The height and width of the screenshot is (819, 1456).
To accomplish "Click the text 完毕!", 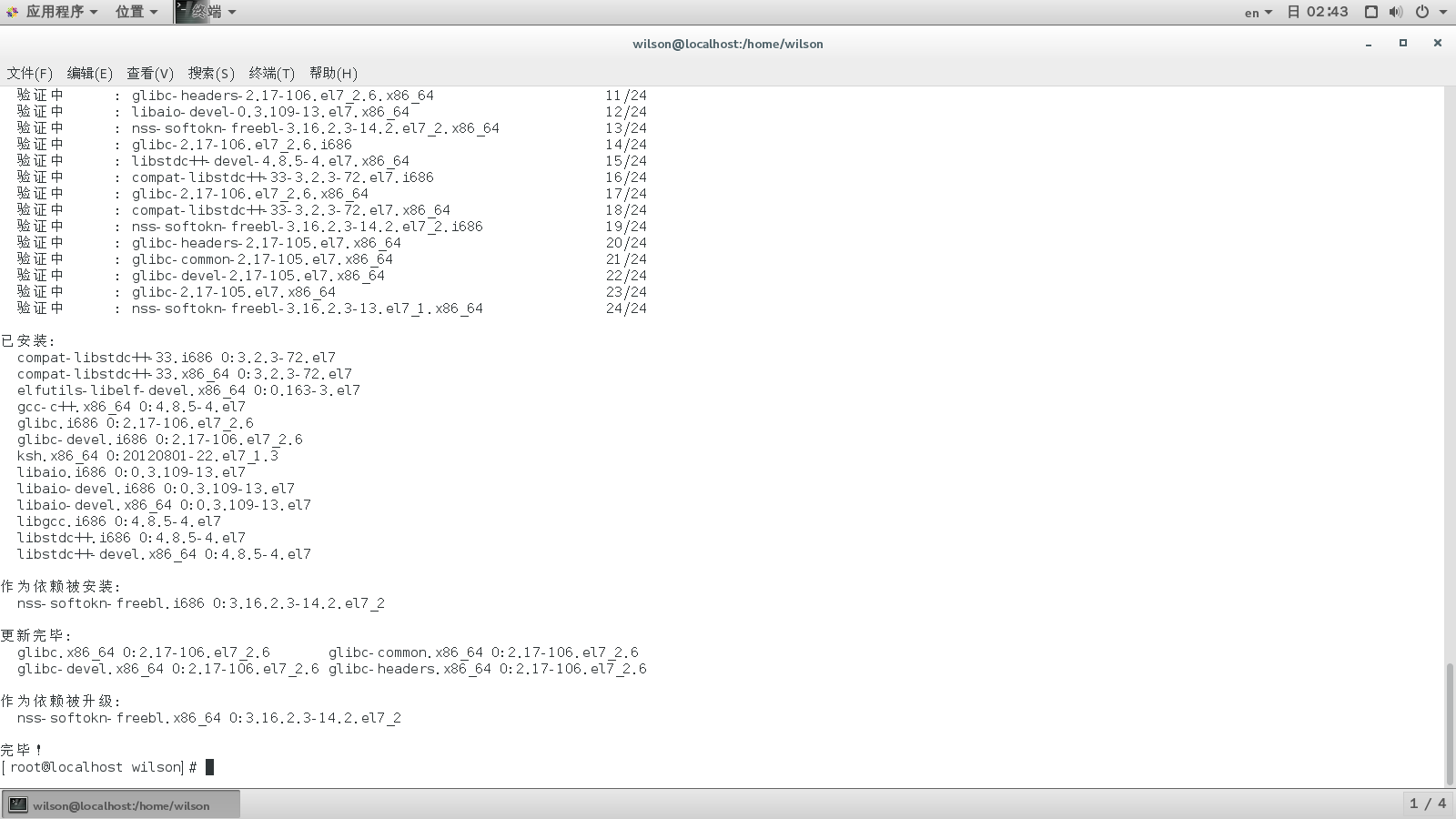I will click(22, 751).
